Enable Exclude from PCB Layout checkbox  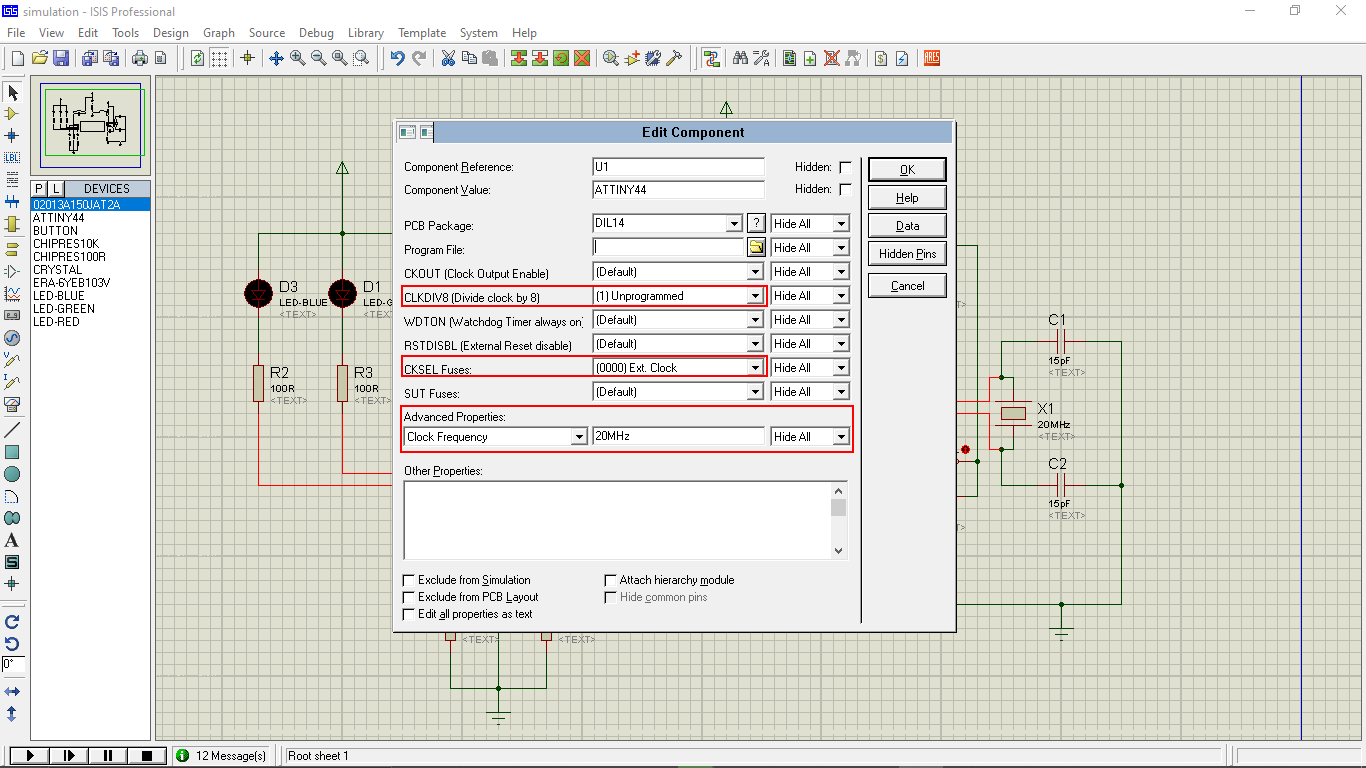[409, 597]
